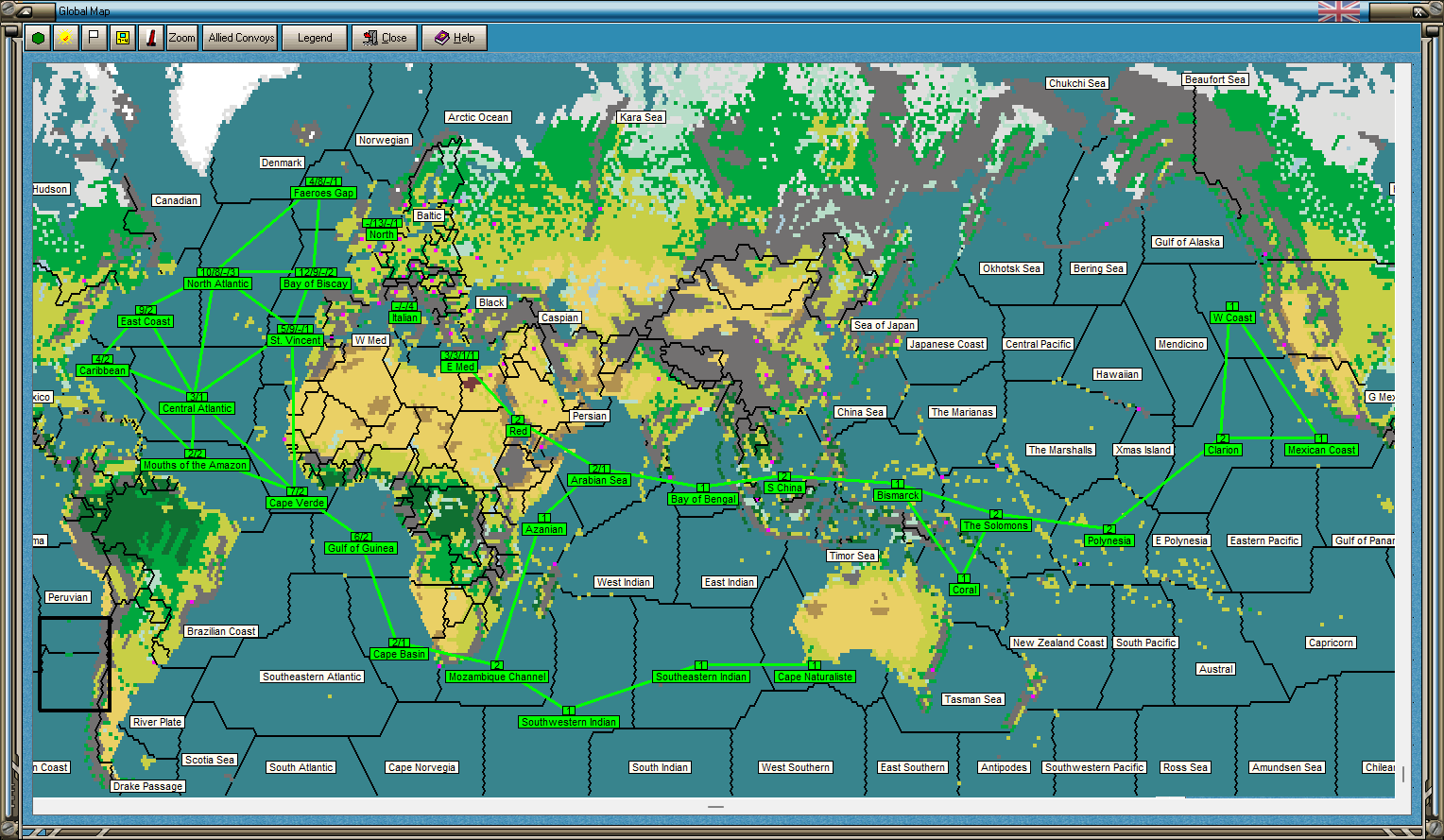This screenshot has height=840, width=1444.
Task: Click the up-arrow button beside Global Map title
Action: click(26, 11)
